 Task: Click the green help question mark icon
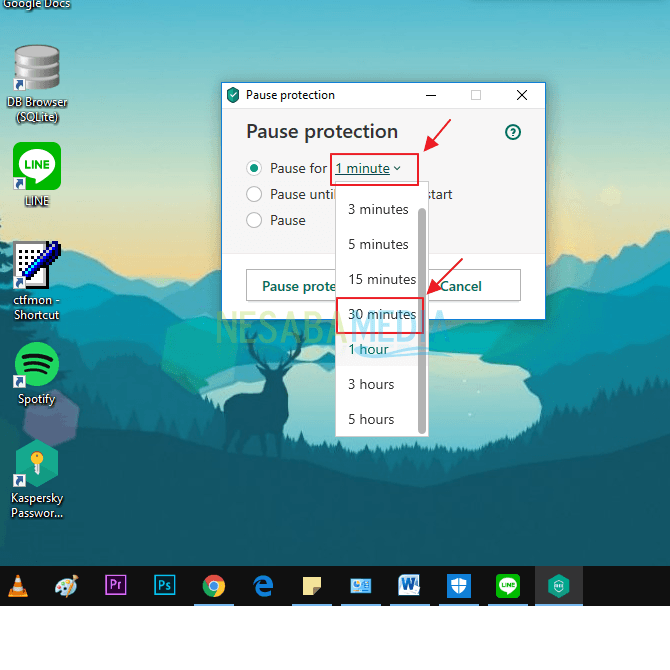click(x=513, y=132)
